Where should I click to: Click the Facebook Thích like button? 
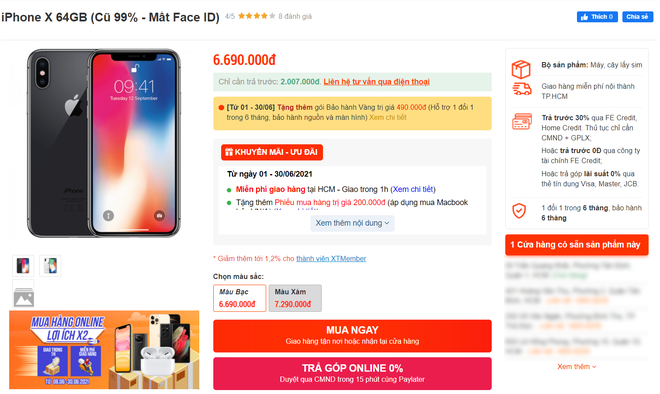tap(597, 17)
